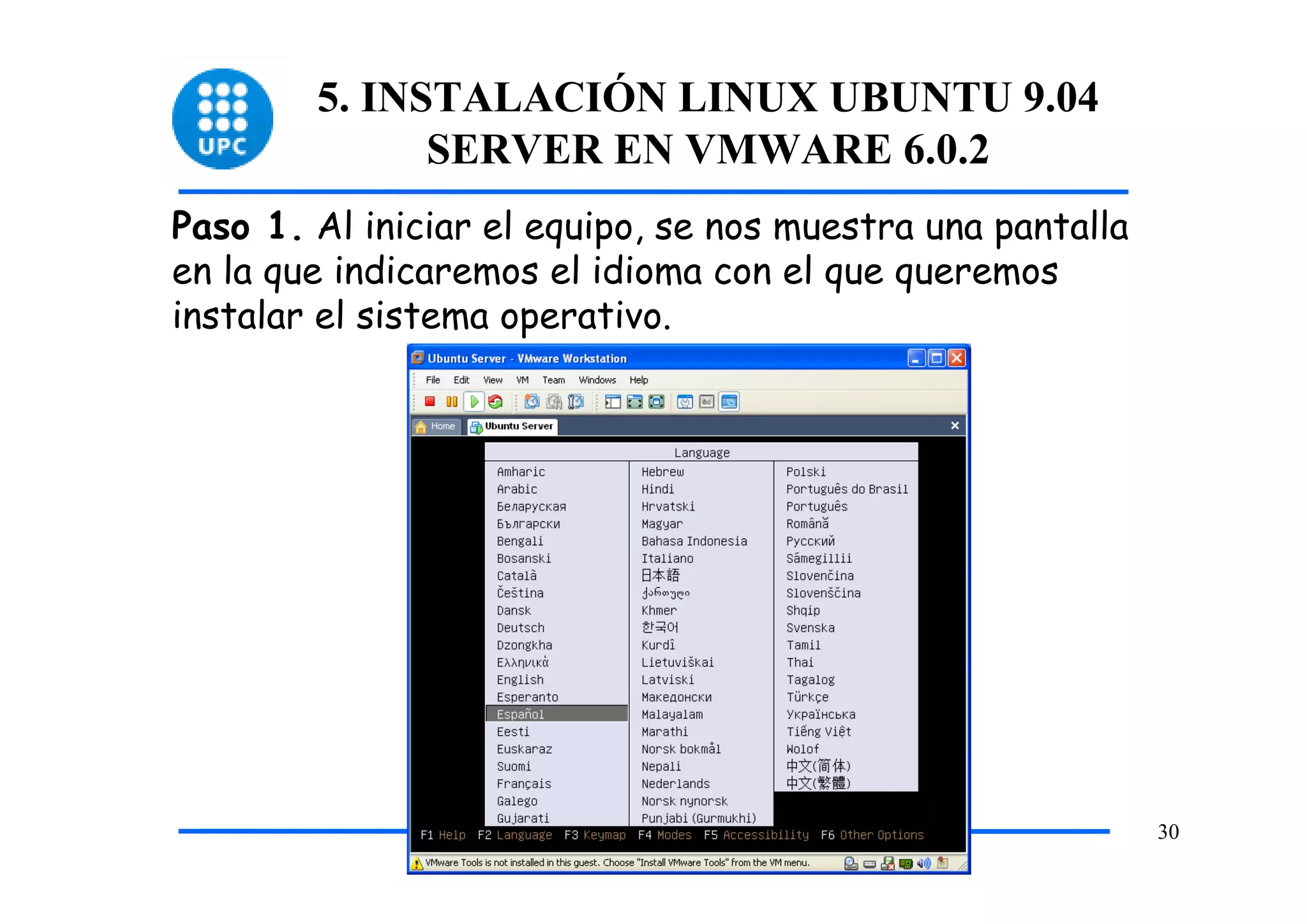This screenshot has width=1307, height=924.
Task: Choose Deutsch language entry
Action: (x=521, y=628)
